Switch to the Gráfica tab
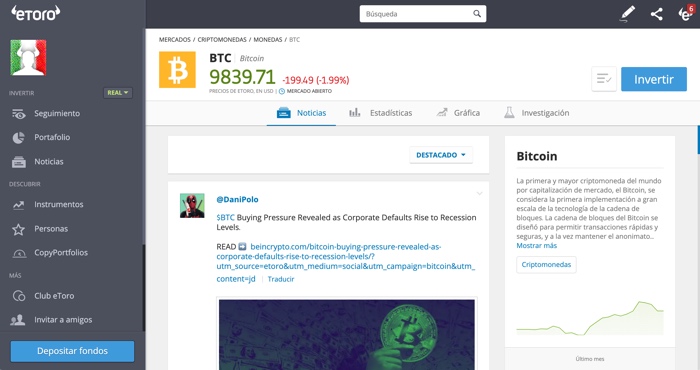700x370 pixels. [458, 113]
